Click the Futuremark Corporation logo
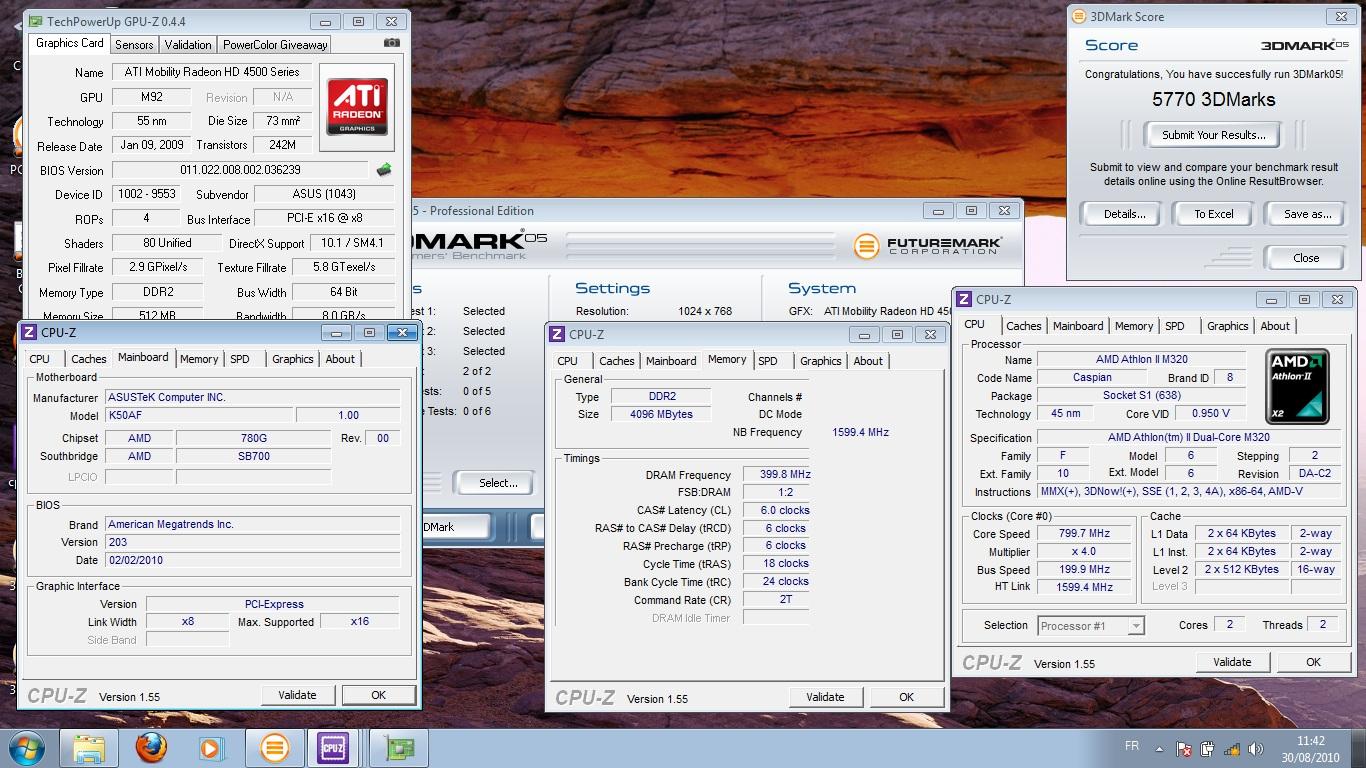Image resolution: width=1366 pixels, height=768 pixels. (929, 245)
